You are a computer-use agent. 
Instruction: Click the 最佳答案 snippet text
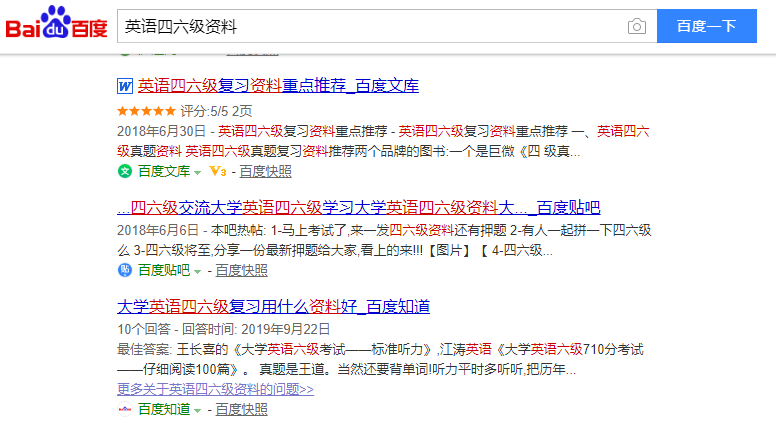pyautogui.click(x=380, y=360)
